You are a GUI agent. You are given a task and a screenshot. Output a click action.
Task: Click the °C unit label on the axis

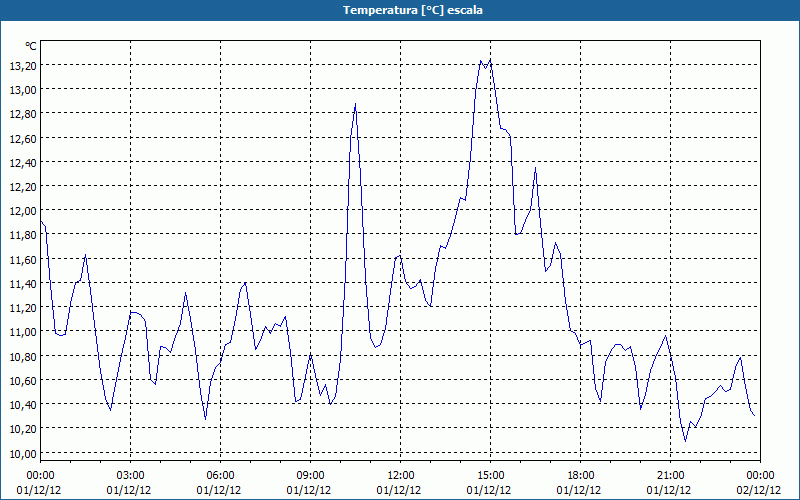point(31,46)
